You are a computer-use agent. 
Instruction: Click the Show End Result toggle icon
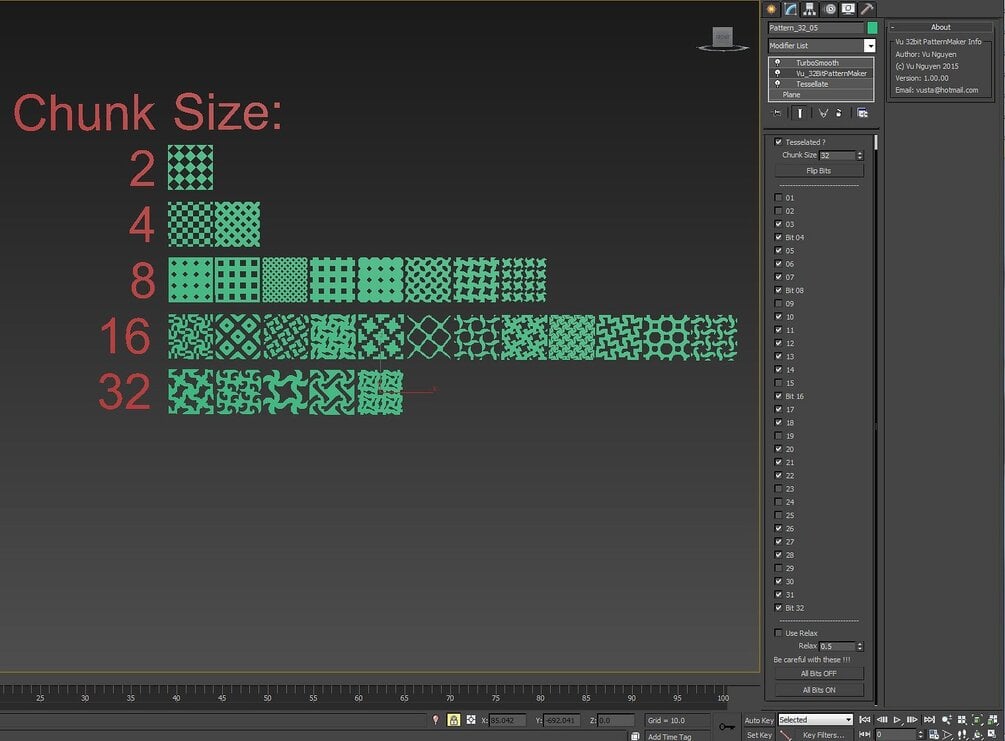(799, 112)
